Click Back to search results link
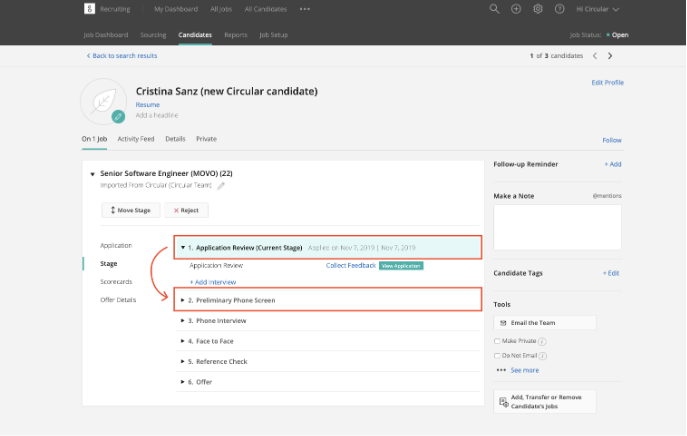This screenshot has height=436, width=687. (x=122, y=56)
